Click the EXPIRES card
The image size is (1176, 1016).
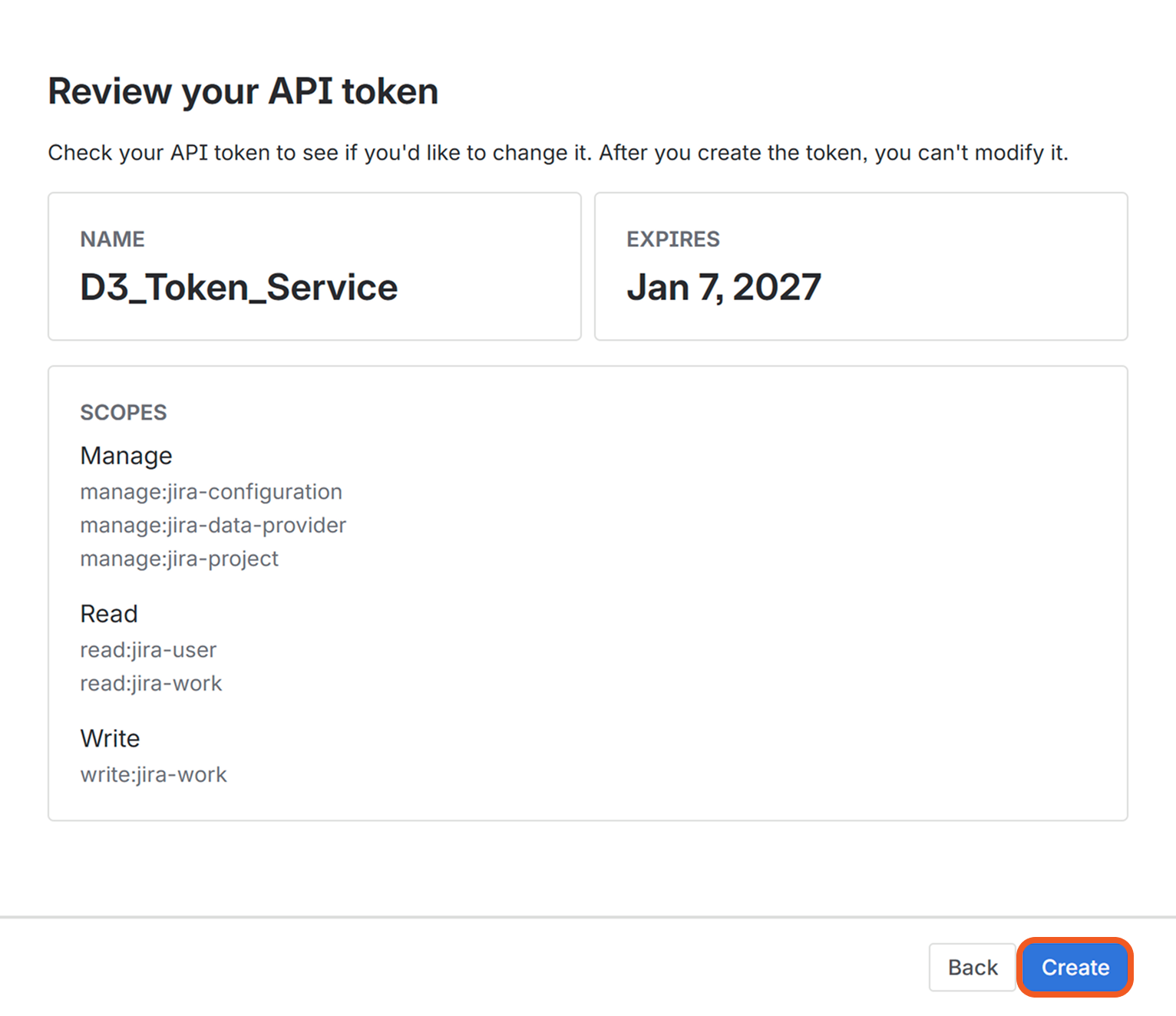(x=860, y=266)
